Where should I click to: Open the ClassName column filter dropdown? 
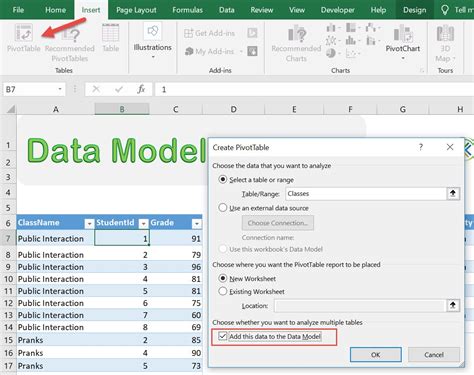click(89, 223)
